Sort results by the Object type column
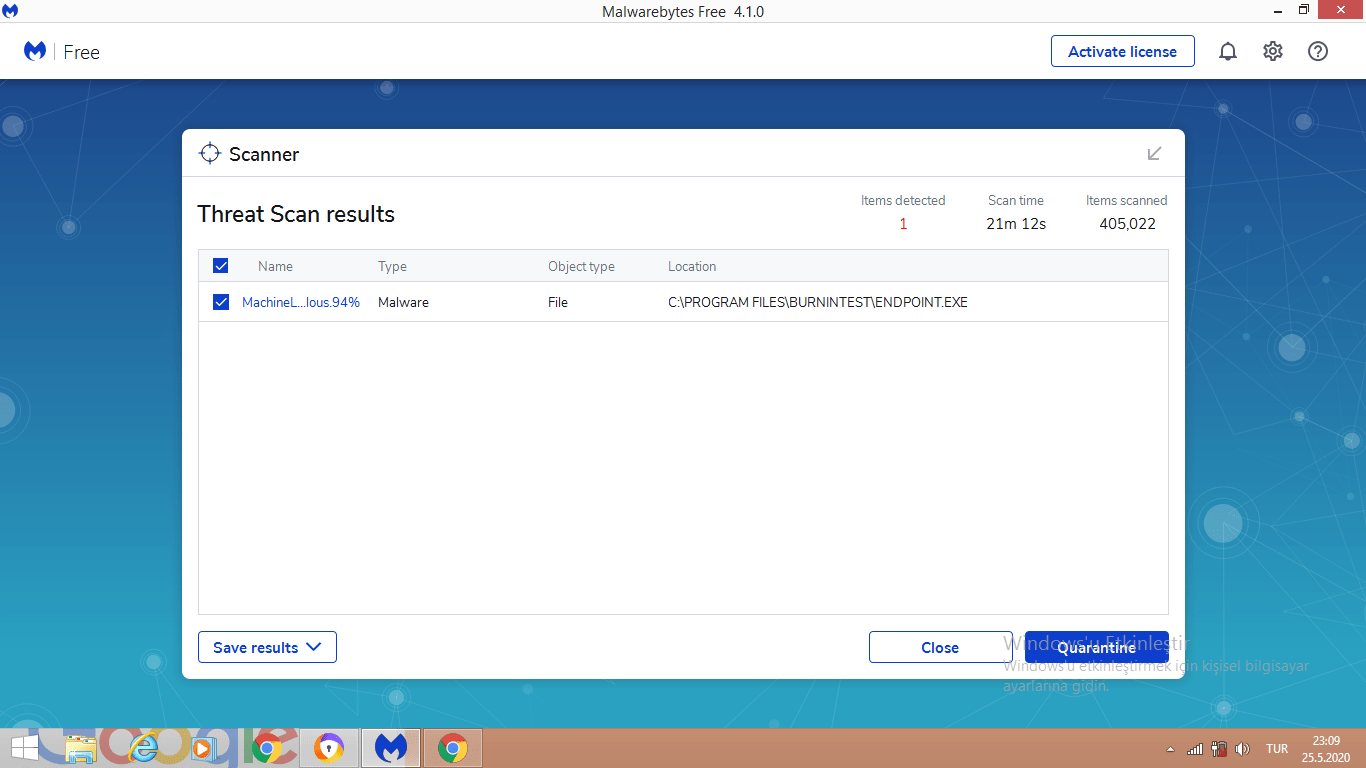1366x768 pixels. tap(581, 267)
